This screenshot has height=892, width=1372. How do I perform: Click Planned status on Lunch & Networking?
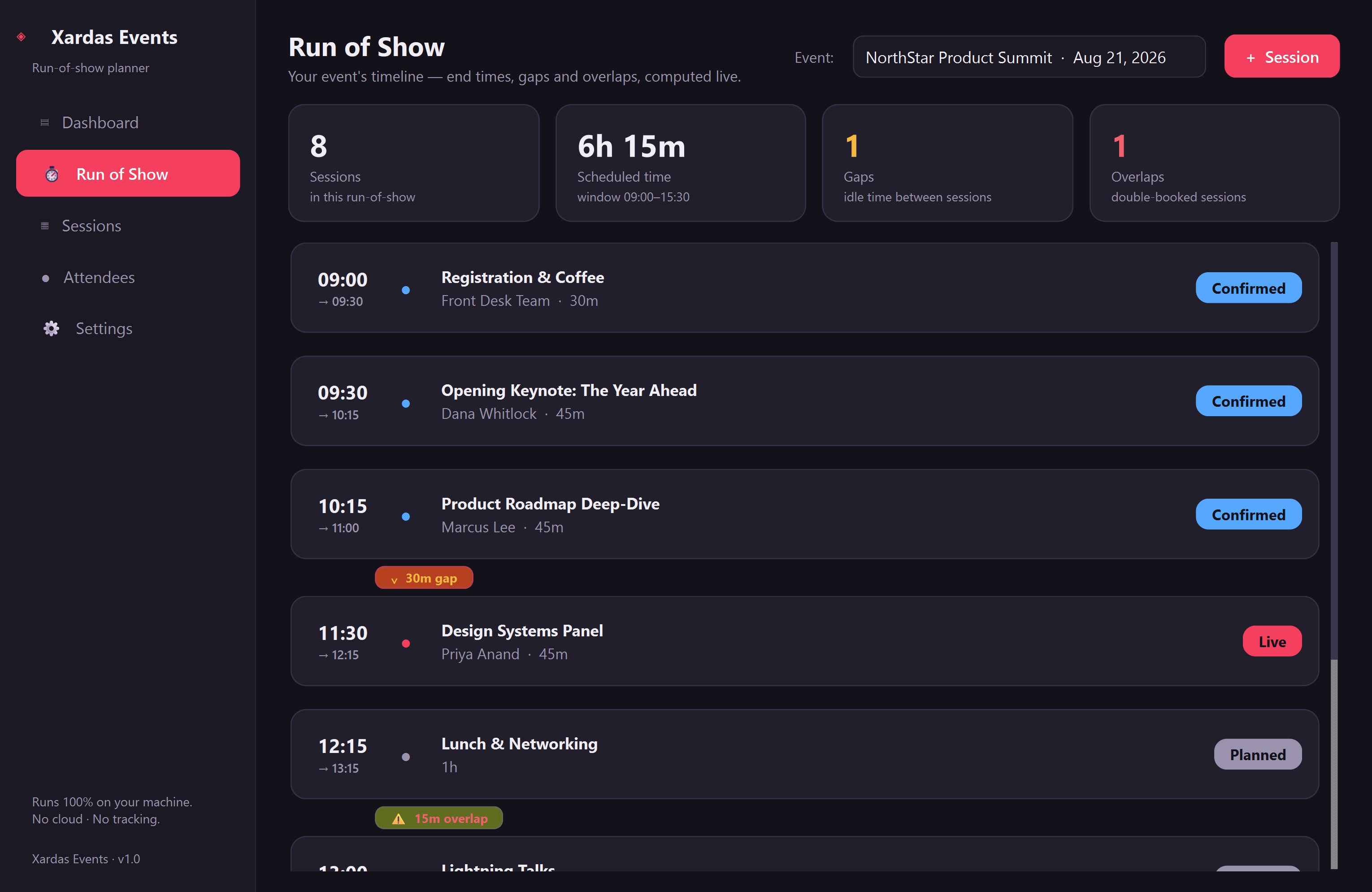(1257, 755)
